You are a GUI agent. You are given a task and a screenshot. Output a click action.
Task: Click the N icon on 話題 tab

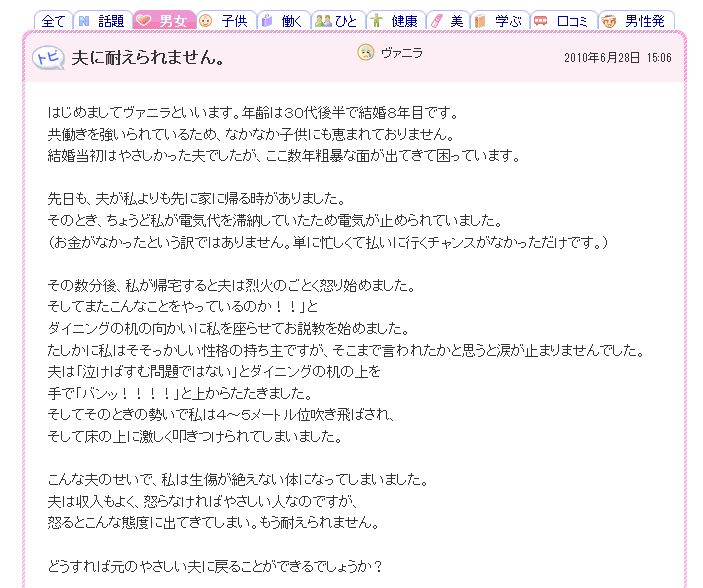point(84,21)
